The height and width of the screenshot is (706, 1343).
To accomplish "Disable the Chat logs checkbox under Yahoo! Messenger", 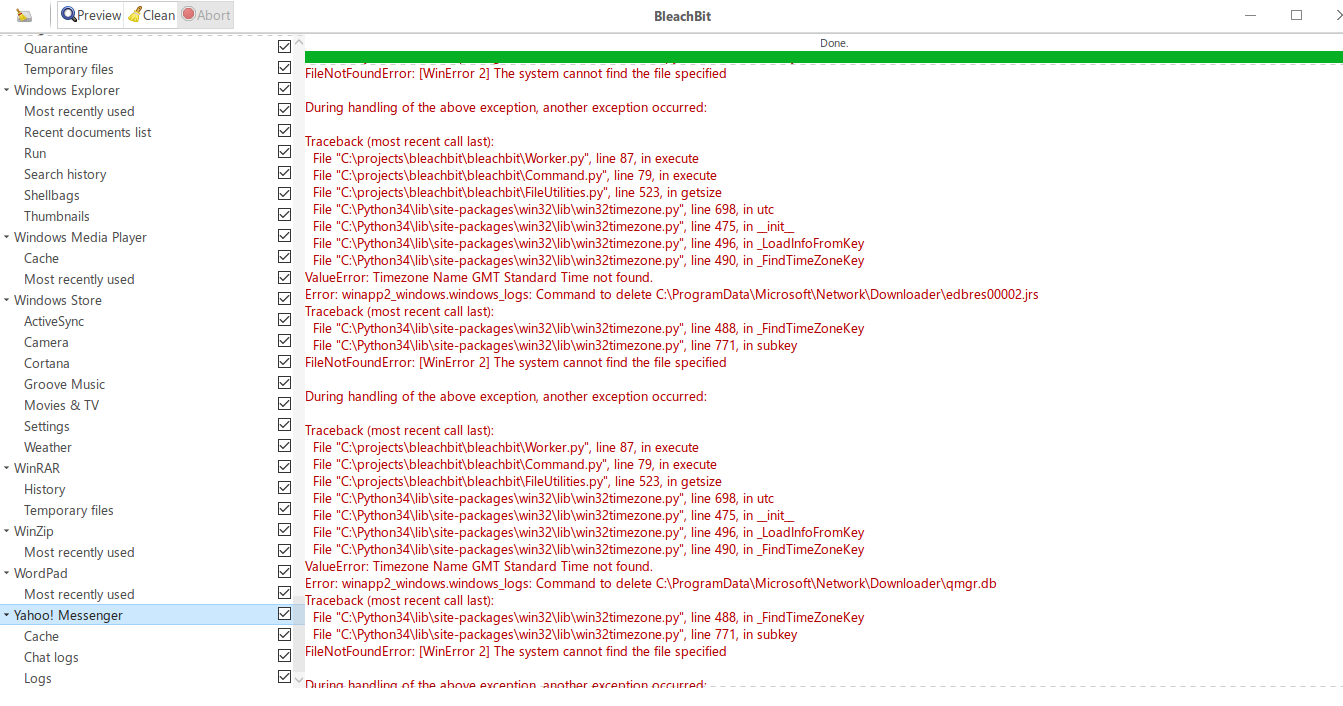I will point(284,654).
